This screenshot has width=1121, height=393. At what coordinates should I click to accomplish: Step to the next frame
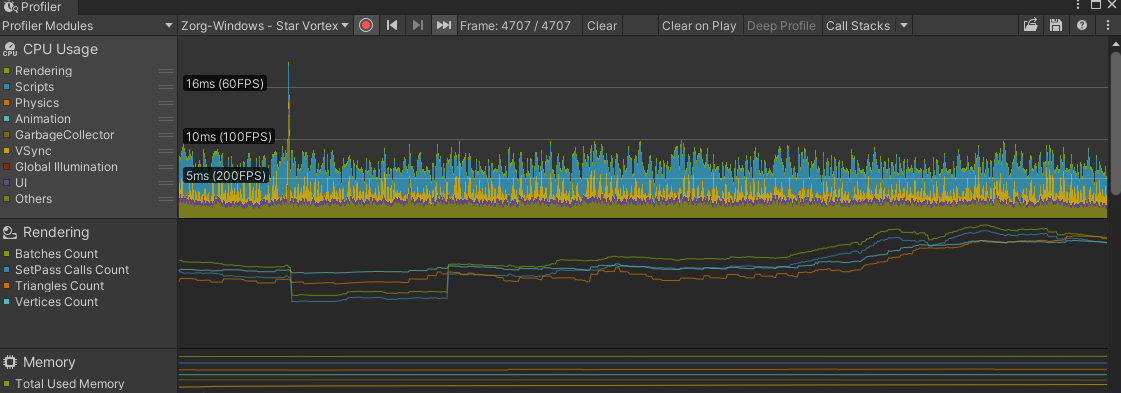pos(418,26)
